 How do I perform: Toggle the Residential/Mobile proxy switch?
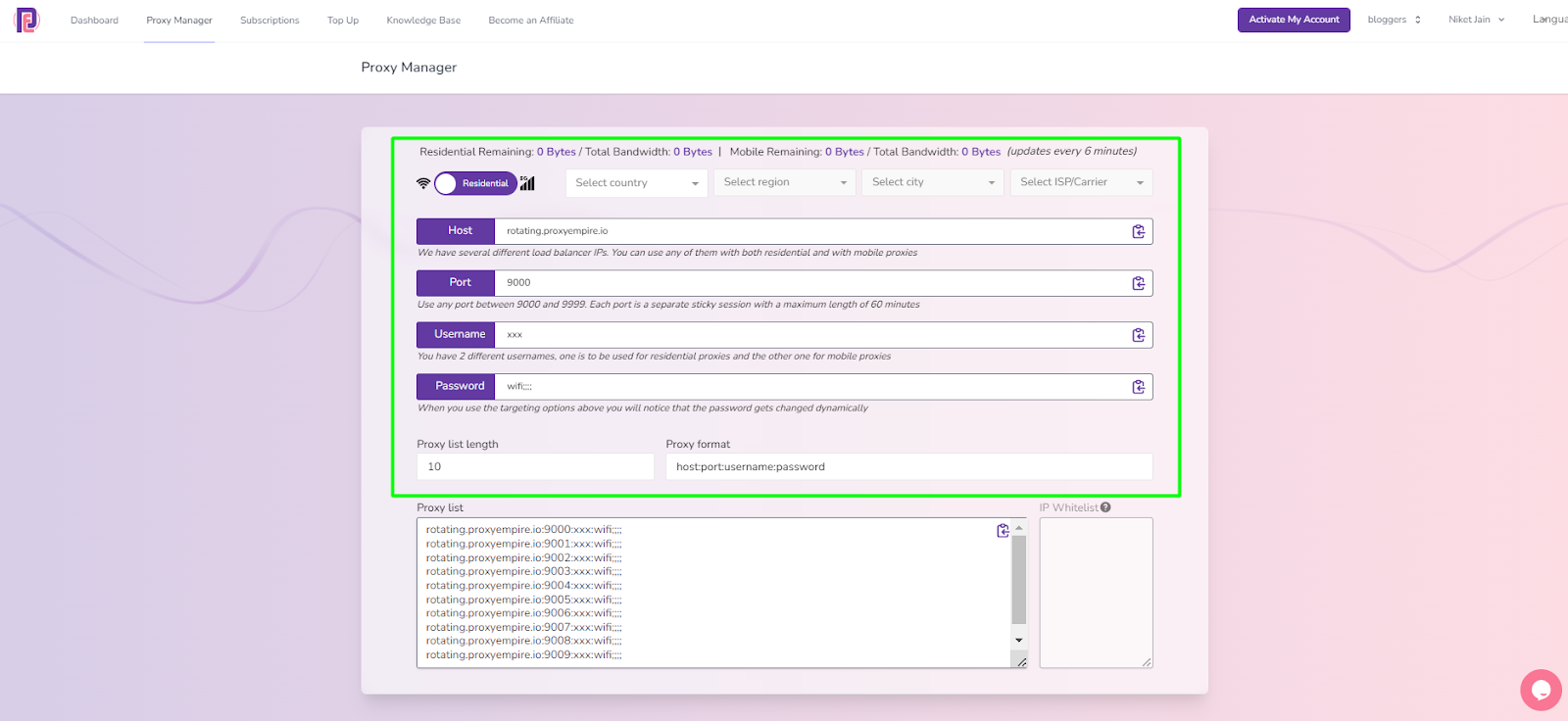click(475, 183)
